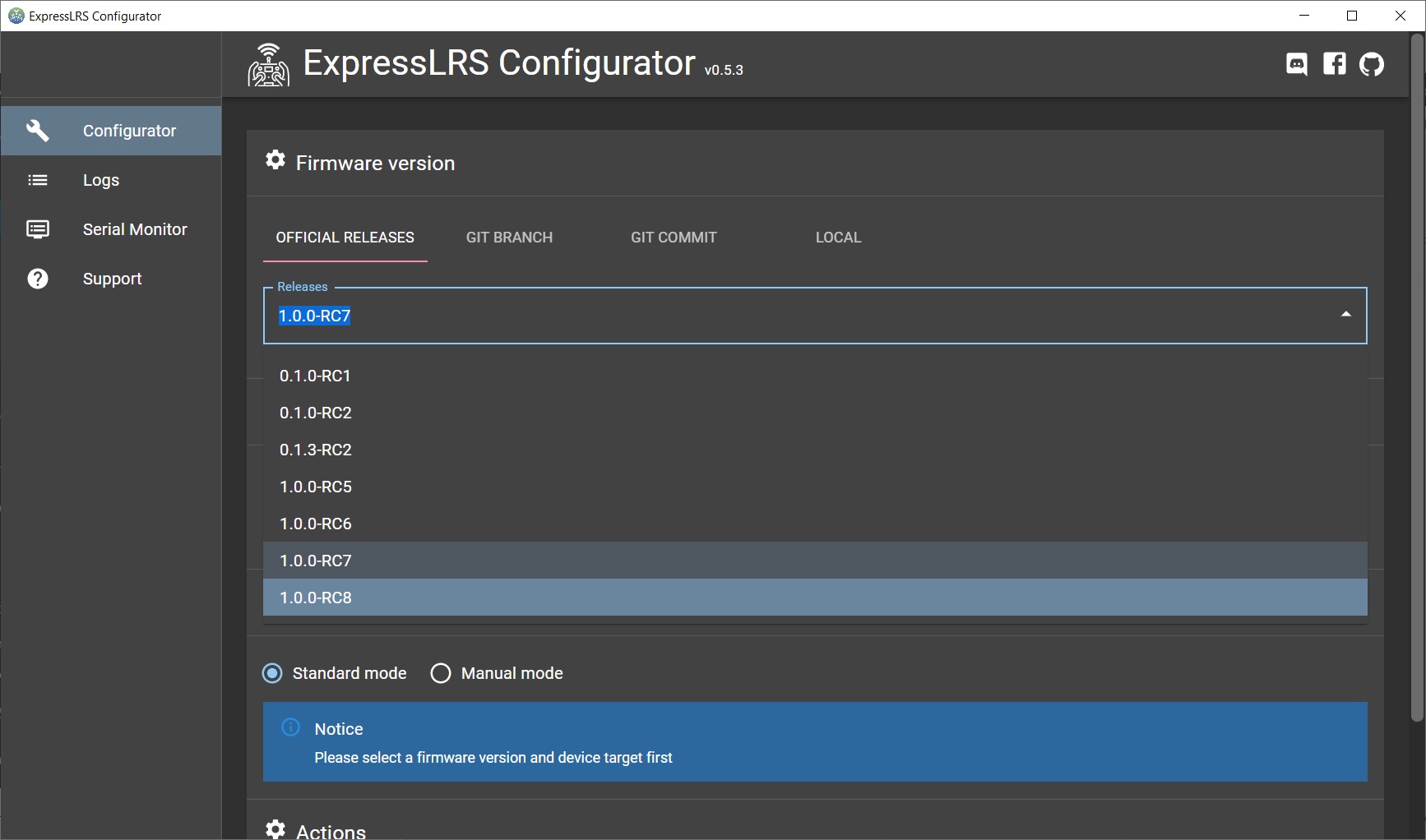Open the Facebook page icon

1334,64
